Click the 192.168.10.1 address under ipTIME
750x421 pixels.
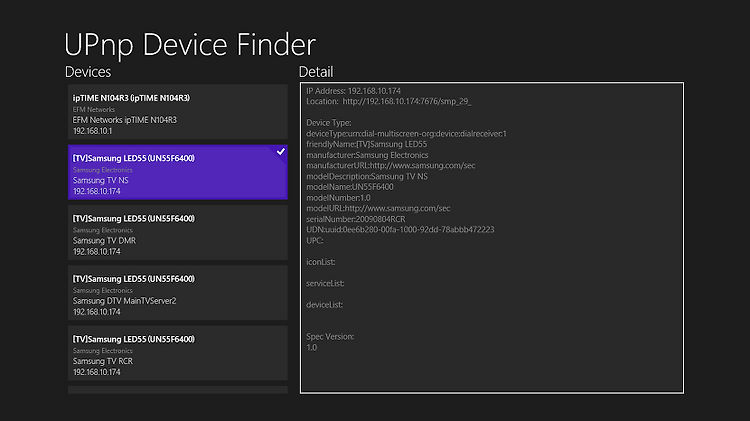[x=92, y=131]
